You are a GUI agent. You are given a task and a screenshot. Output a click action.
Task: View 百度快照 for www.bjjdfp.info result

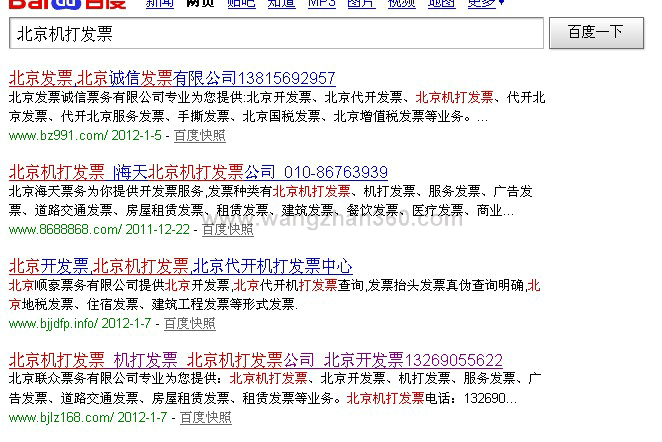[x=190, y=323]
